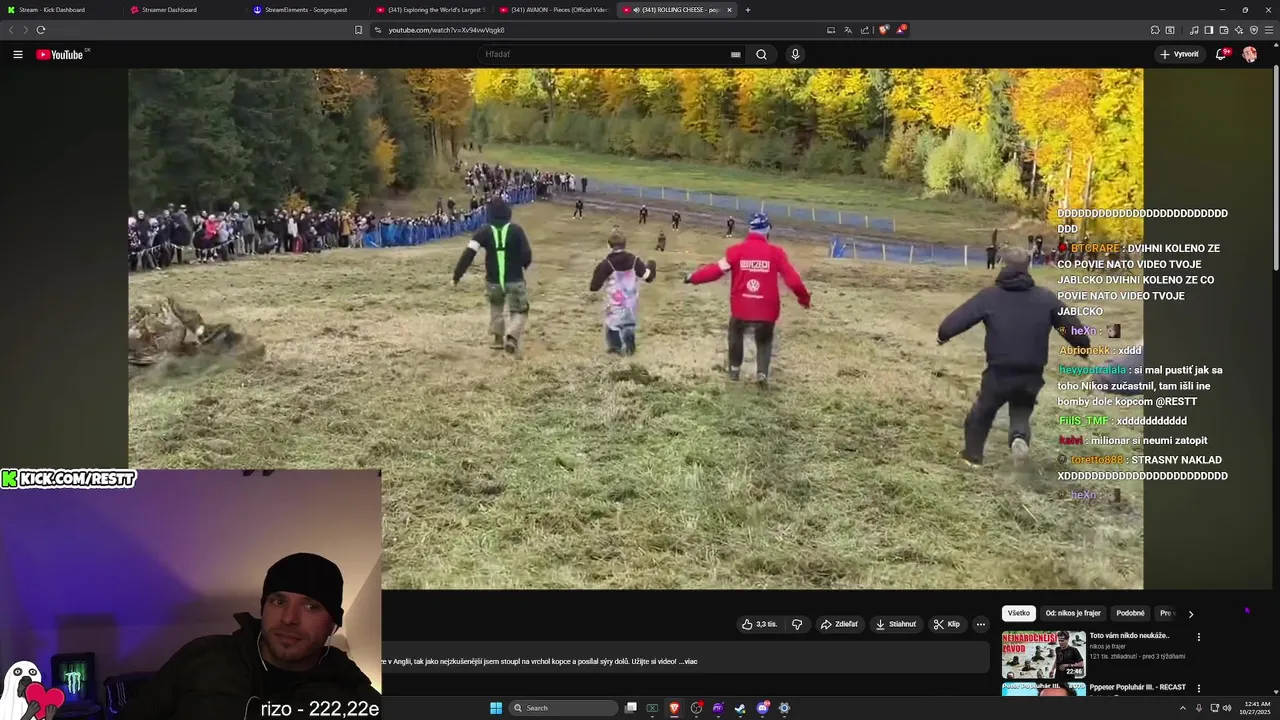
Task: Open Brave Rewards triangle icon
Action: click(x=900, y=30)
